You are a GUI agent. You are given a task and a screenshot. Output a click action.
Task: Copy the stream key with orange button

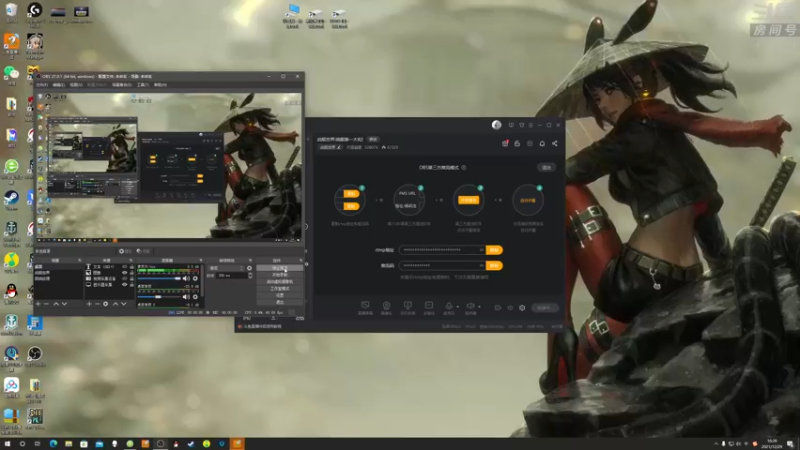tap(494, 266)
